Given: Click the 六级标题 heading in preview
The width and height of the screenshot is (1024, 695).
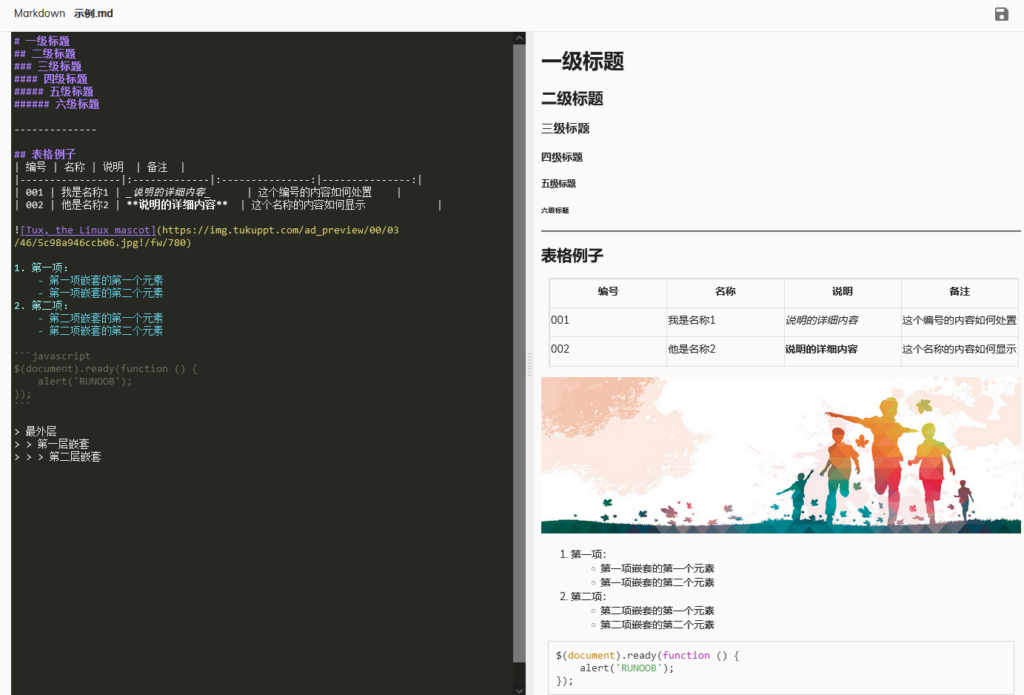Looking at the screenshot, I should pyautogui.click(x=555, y=210).
